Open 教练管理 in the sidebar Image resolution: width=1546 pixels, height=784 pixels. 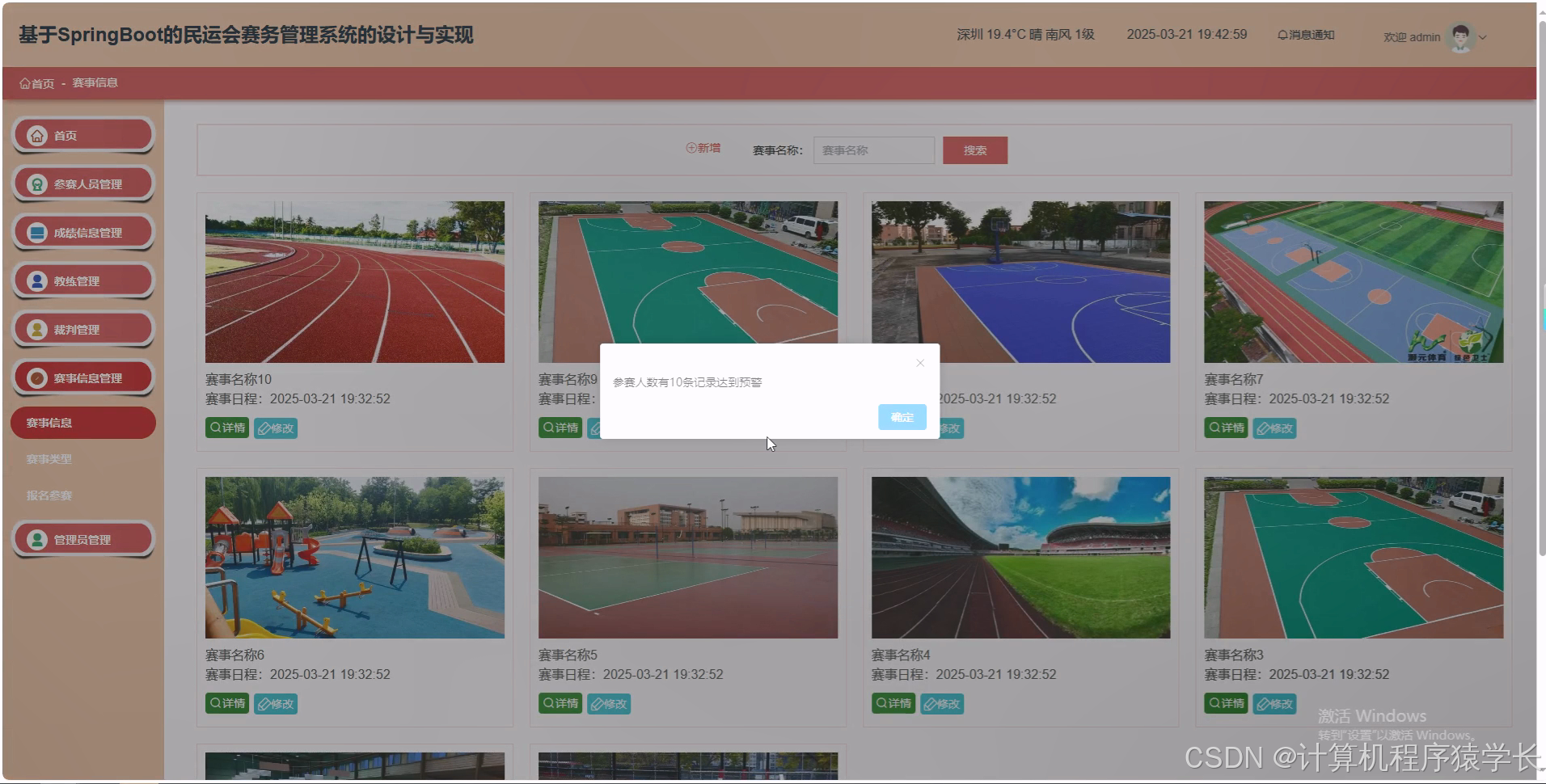click(x=83, y=280)
